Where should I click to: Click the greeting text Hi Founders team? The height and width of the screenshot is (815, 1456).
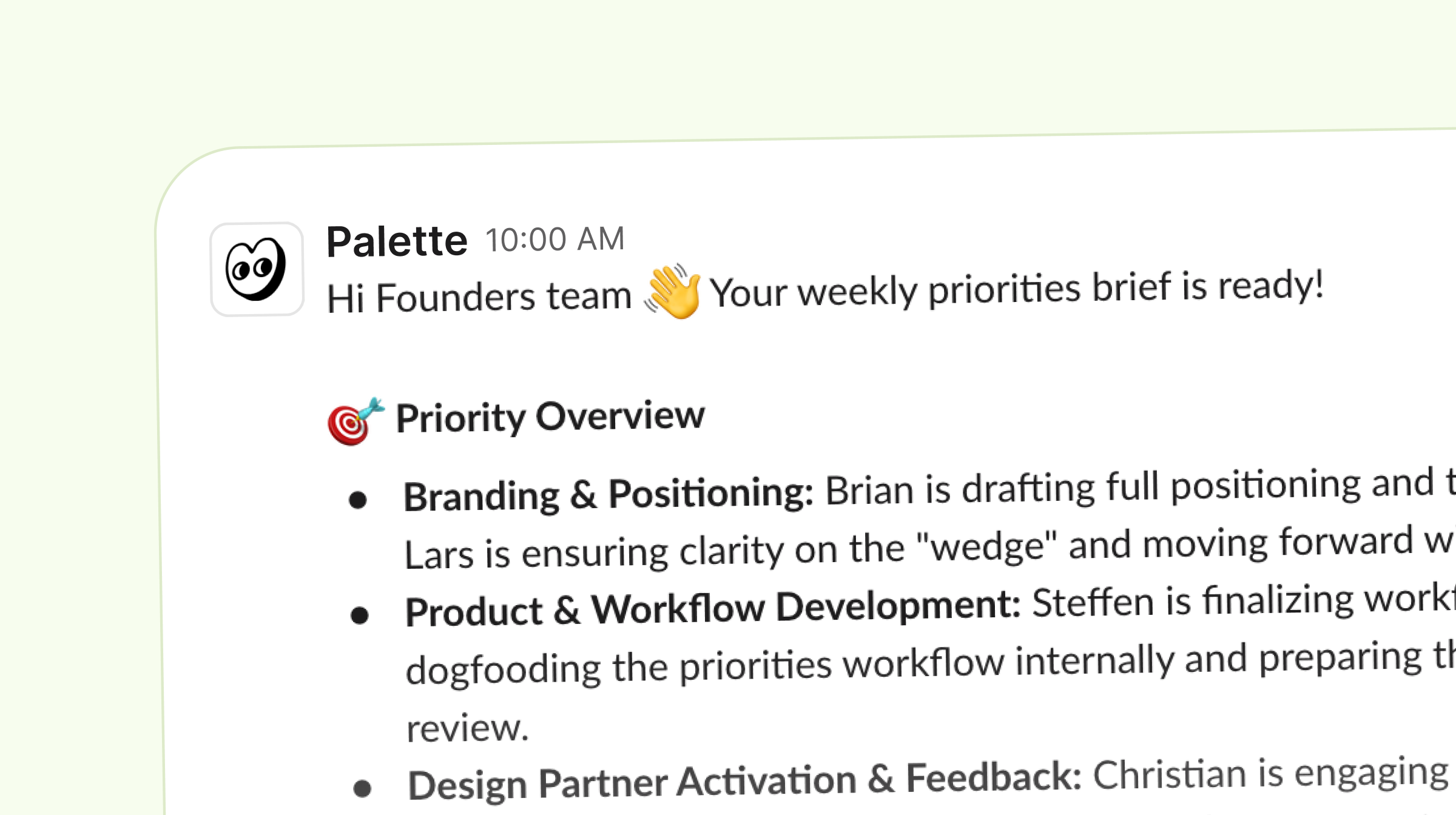click(479, 297)
